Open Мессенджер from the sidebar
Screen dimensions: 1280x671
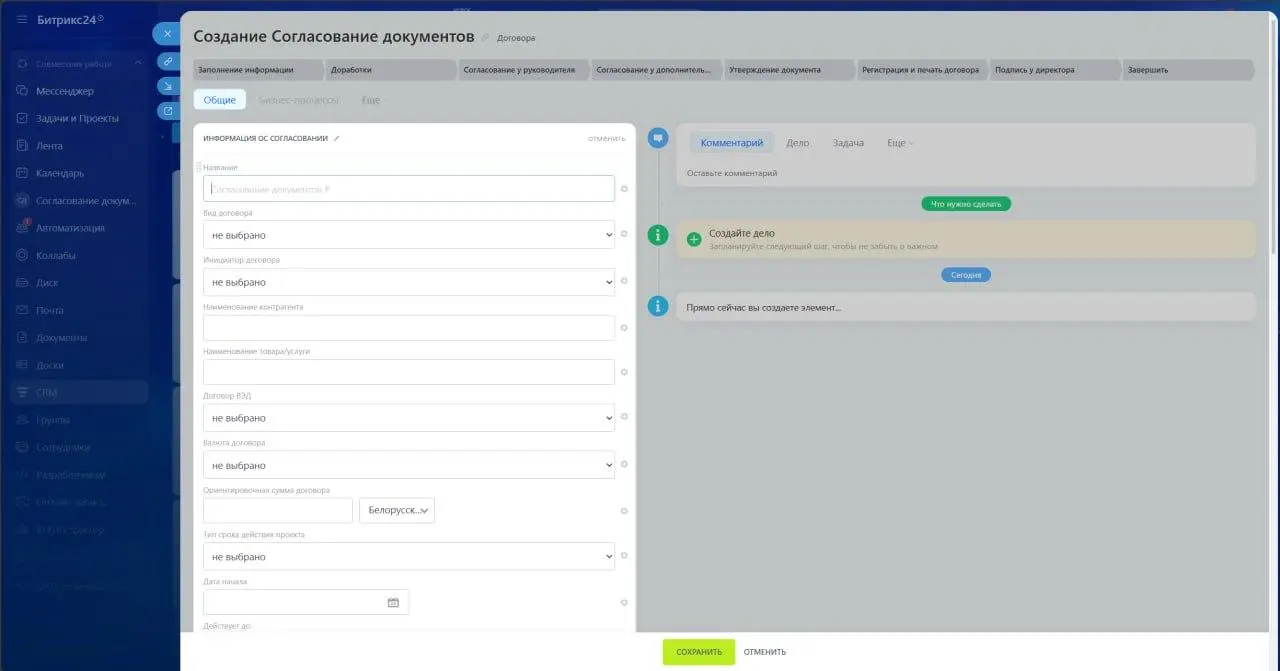(x=64, y=91)
